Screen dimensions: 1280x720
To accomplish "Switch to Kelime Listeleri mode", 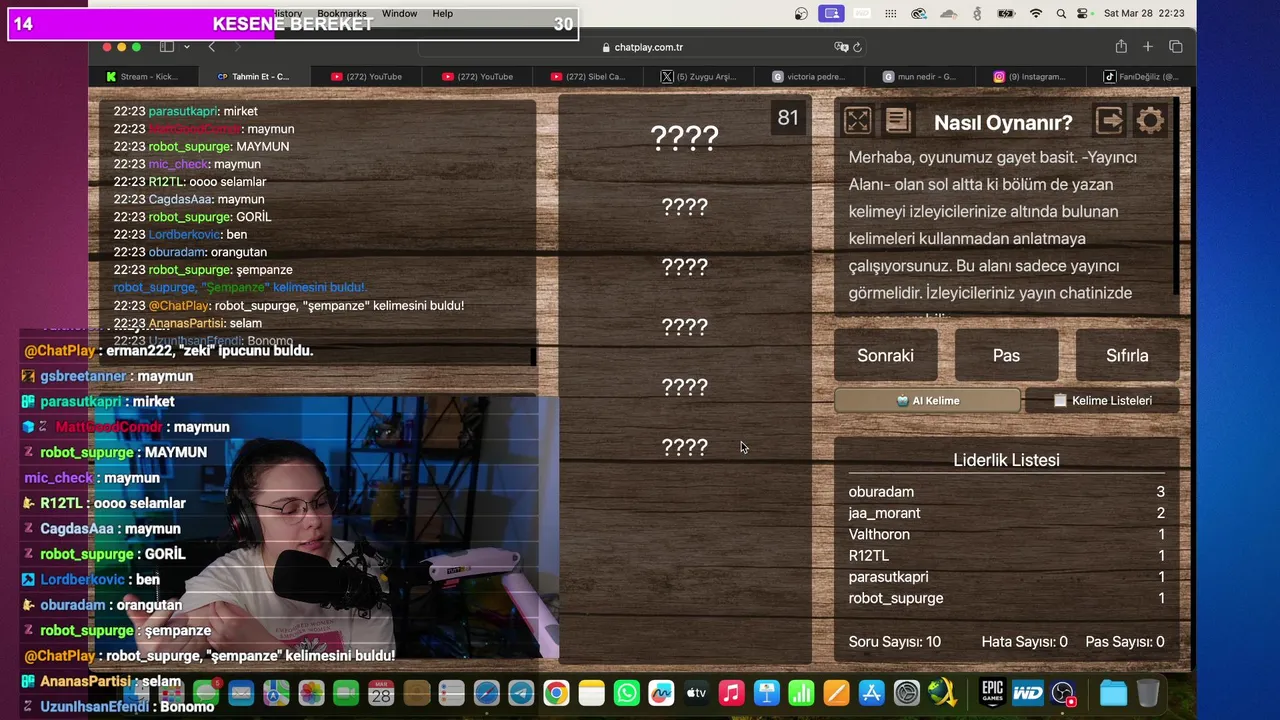I will pyautogui.click(x=1102, y=400).
